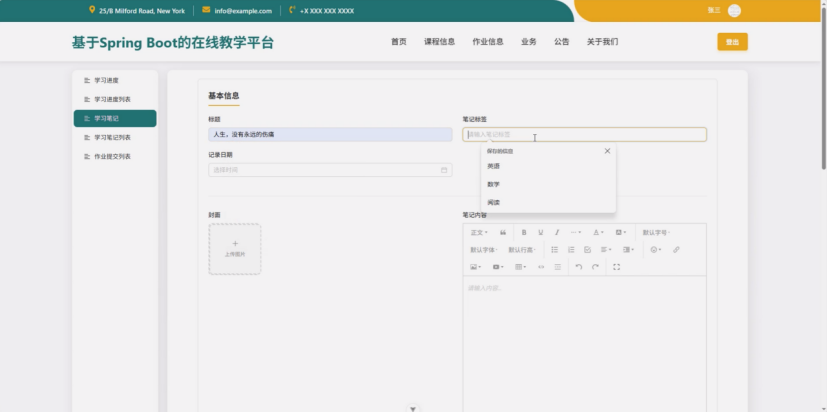This screenshot has width=827, height=412.
Task: Open the 默认字体 font family dropdown
Action: click(x=484, y=250)
